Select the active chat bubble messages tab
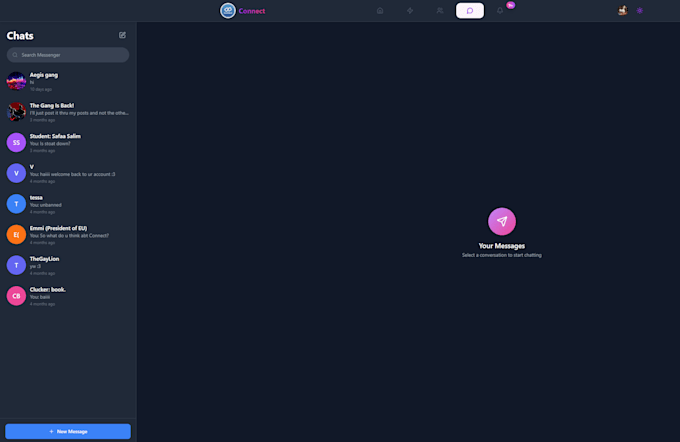Viewport: 680px width, 442px height. 470,11
